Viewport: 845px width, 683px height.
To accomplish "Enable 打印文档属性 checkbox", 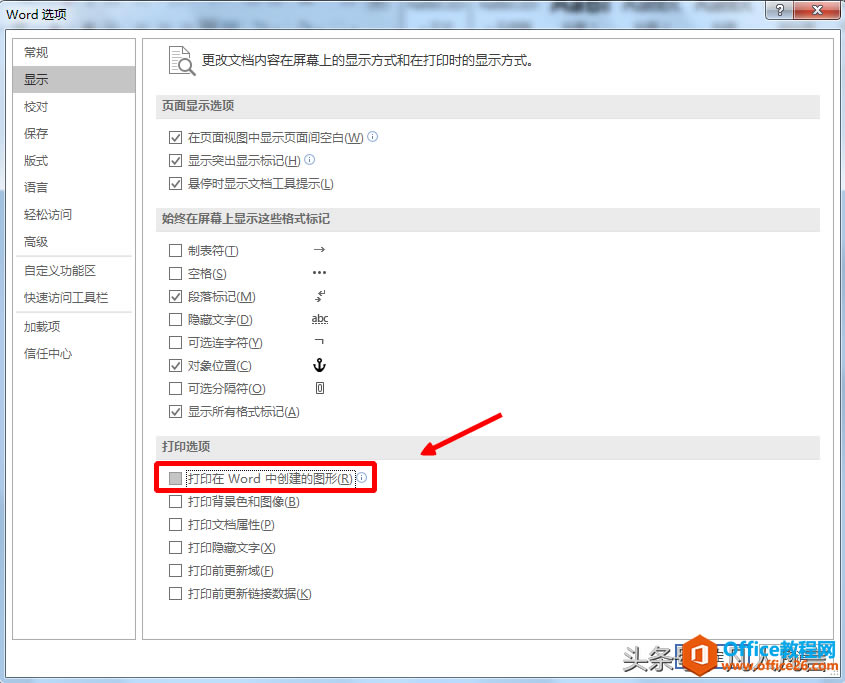I will (x=175, y=525).
